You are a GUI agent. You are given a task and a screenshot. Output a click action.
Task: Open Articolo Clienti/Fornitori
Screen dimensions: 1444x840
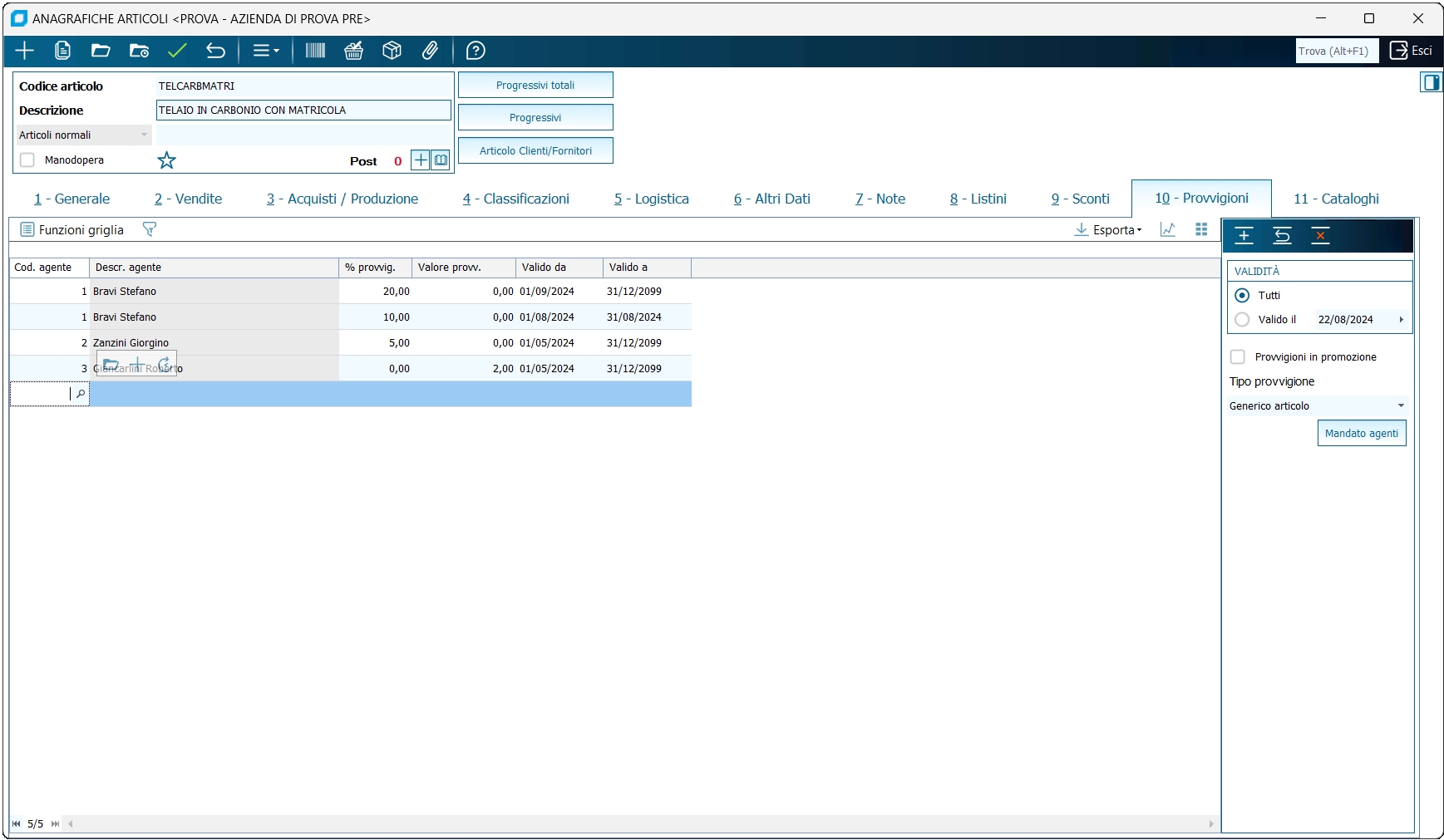(535, 150)
